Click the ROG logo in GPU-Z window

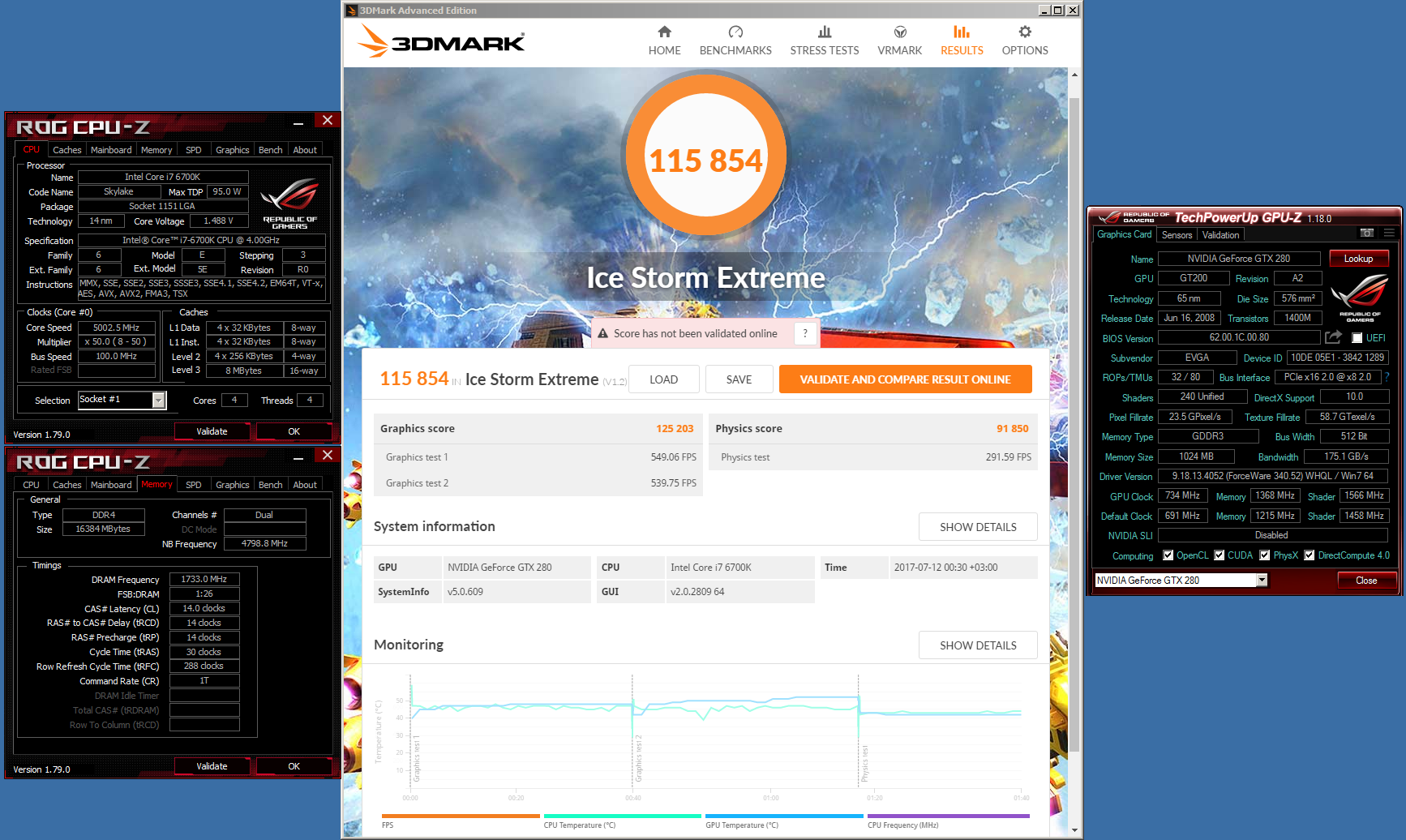(1360, 298)
